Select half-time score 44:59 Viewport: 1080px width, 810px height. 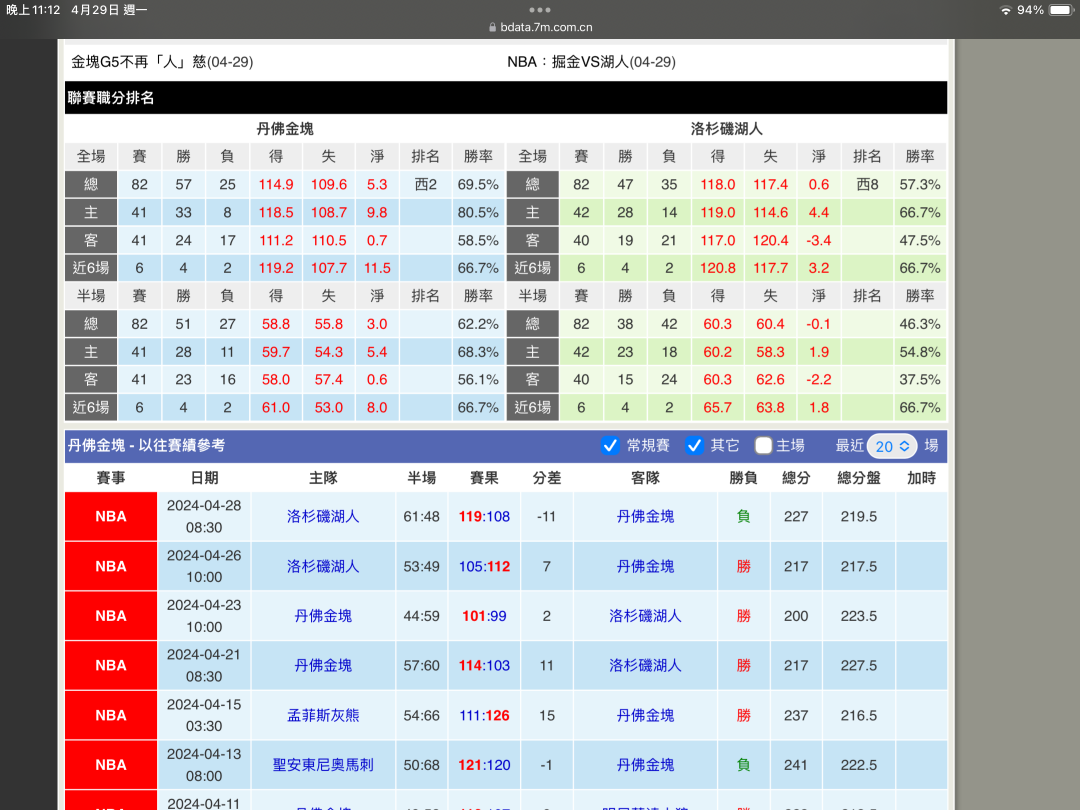point(422,616)
